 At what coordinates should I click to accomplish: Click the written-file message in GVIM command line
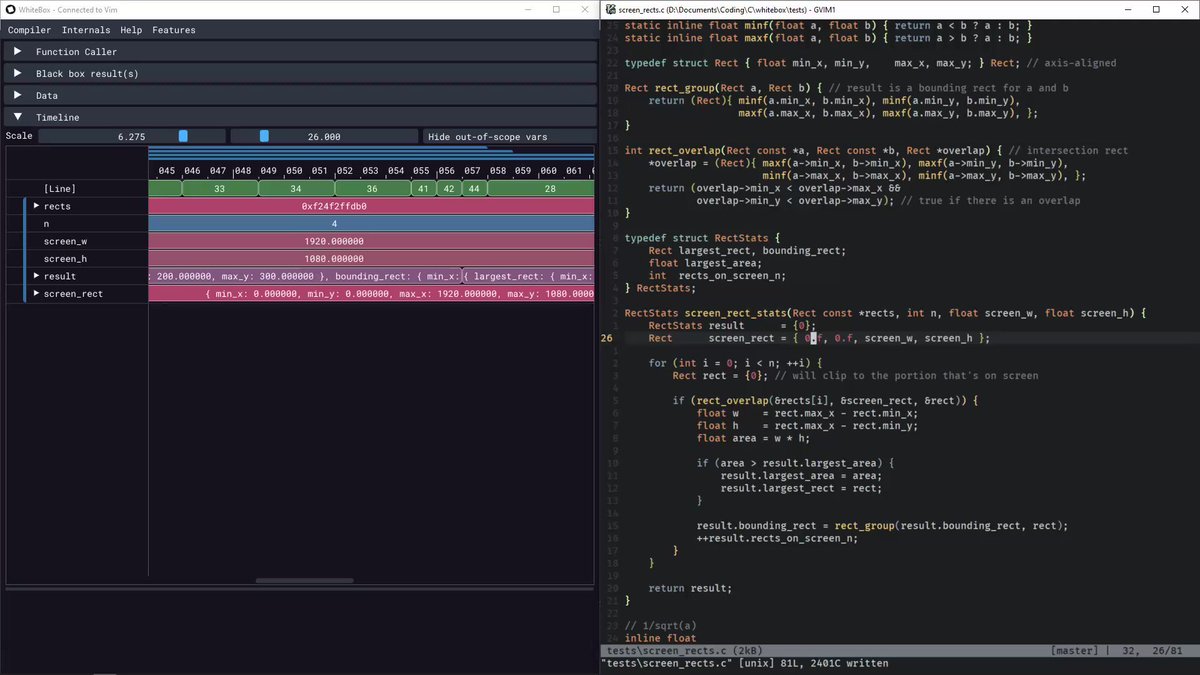click(x=744, y=663)
